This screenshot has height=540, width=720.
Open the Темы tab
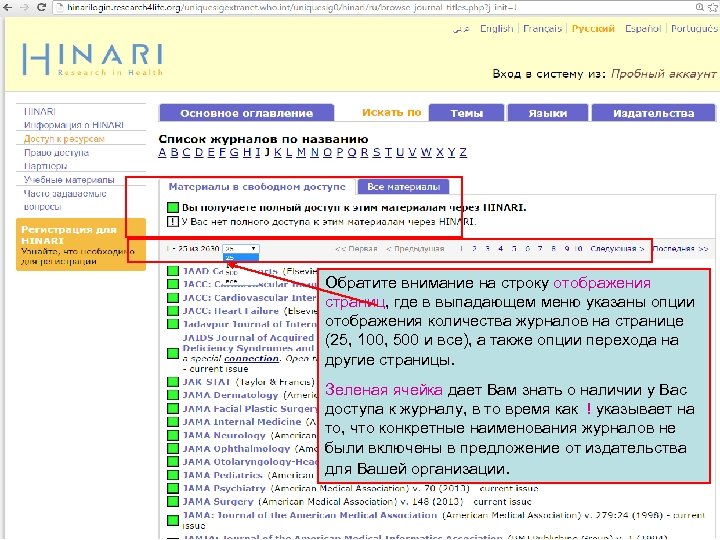467,113
